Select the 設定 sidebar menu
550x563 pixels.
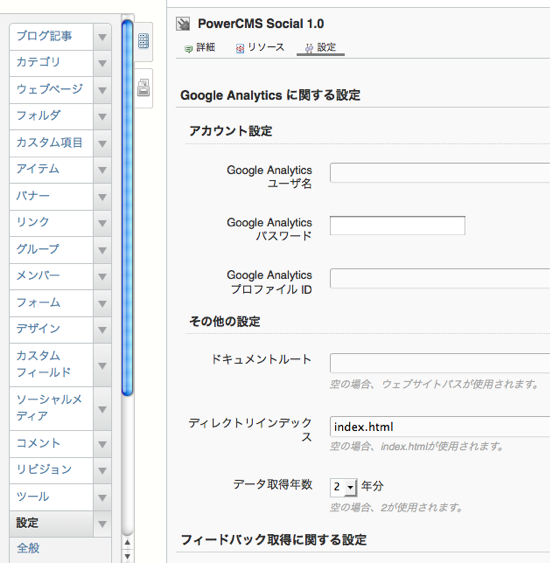(52, 524)
